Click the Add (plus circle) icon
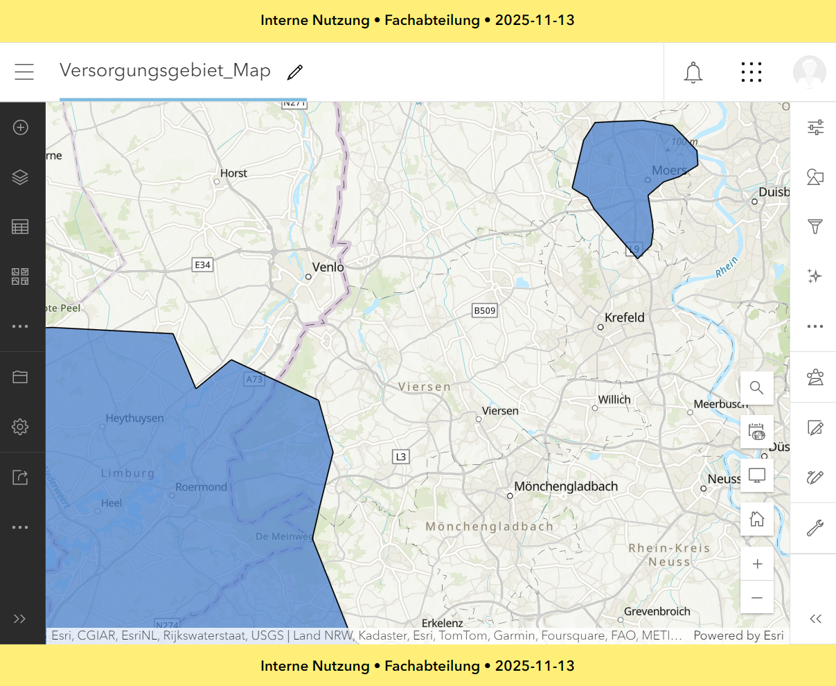This screenshot has width=836, height=686. click(x=20, y=127)
